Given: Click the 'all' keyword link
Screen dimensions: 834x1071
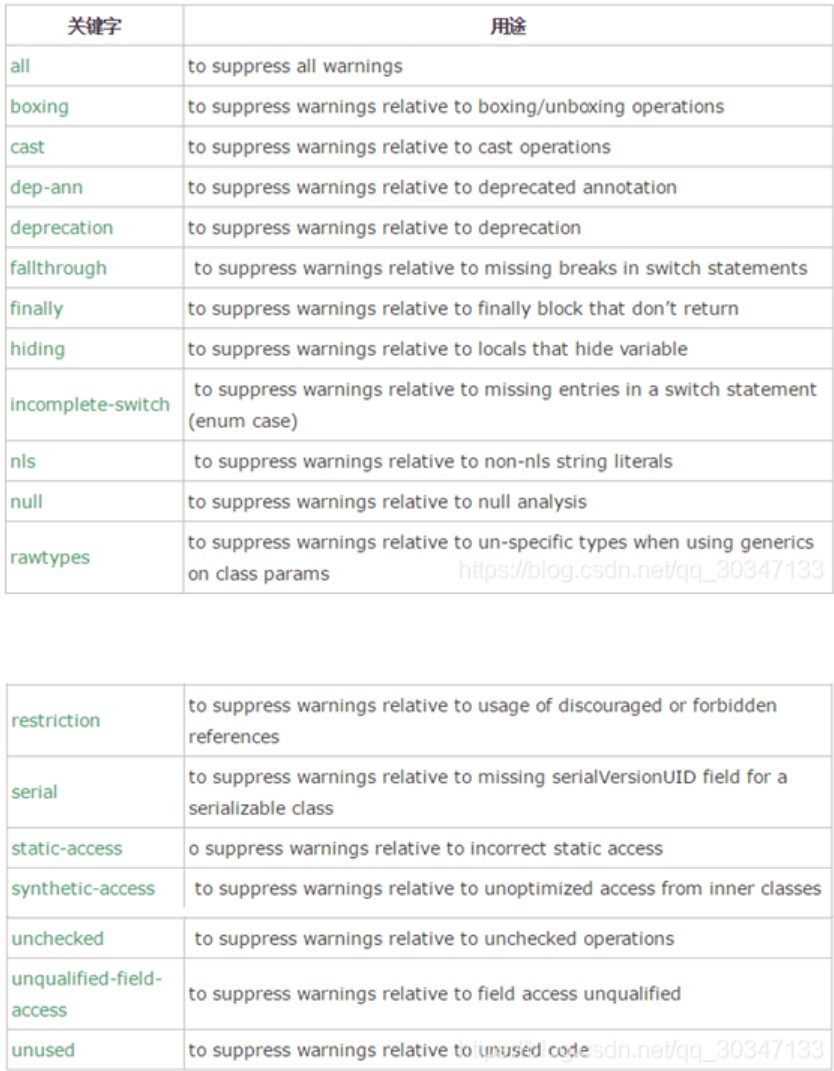Looking at the screenshot, I should point(20,66).
